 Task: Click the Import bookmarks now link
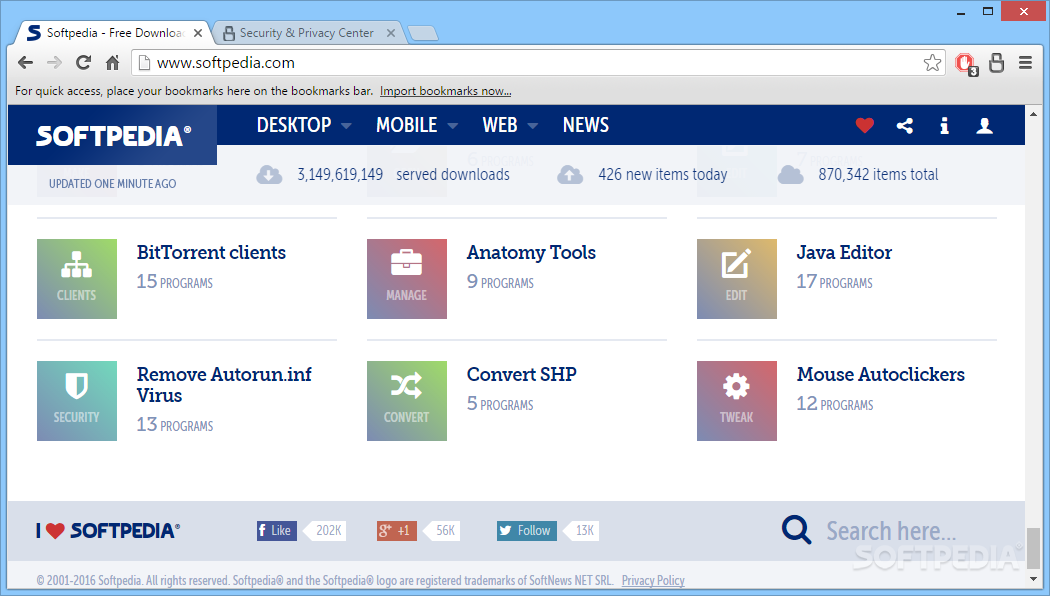[x=445, y=91]
